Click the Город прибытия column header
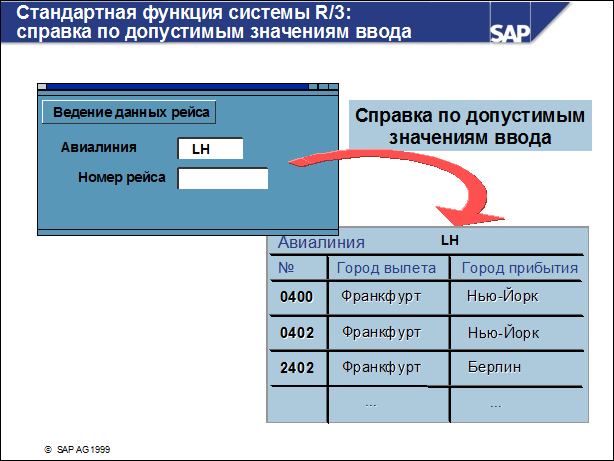This screenshot has width=614, height=461. pos(520,268)
